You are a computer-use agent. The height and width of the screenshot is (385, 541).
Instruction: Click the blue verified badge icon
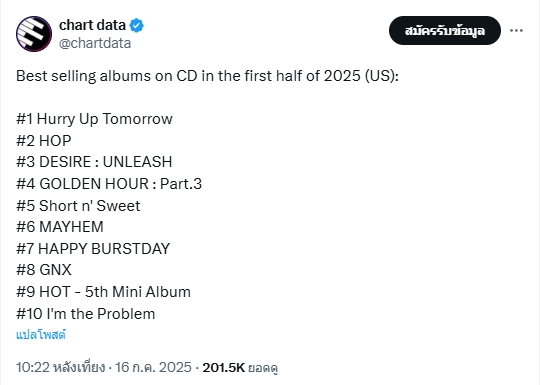tap(137, 26)
